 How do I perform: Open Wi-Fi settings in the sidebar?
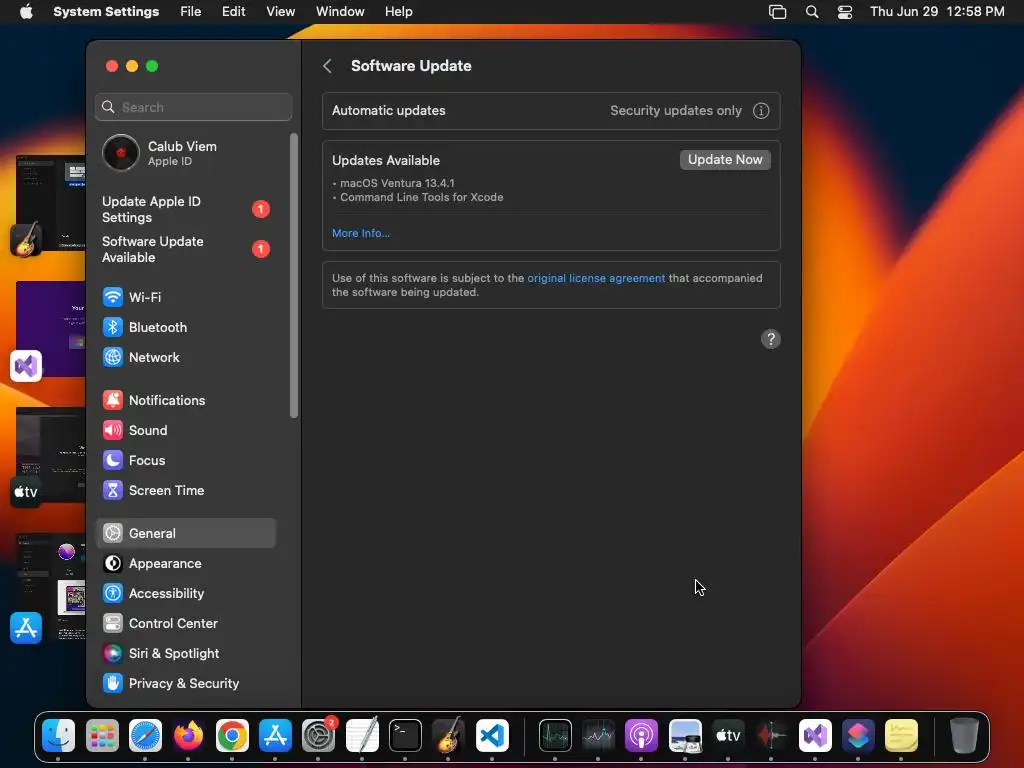(185, 297)
